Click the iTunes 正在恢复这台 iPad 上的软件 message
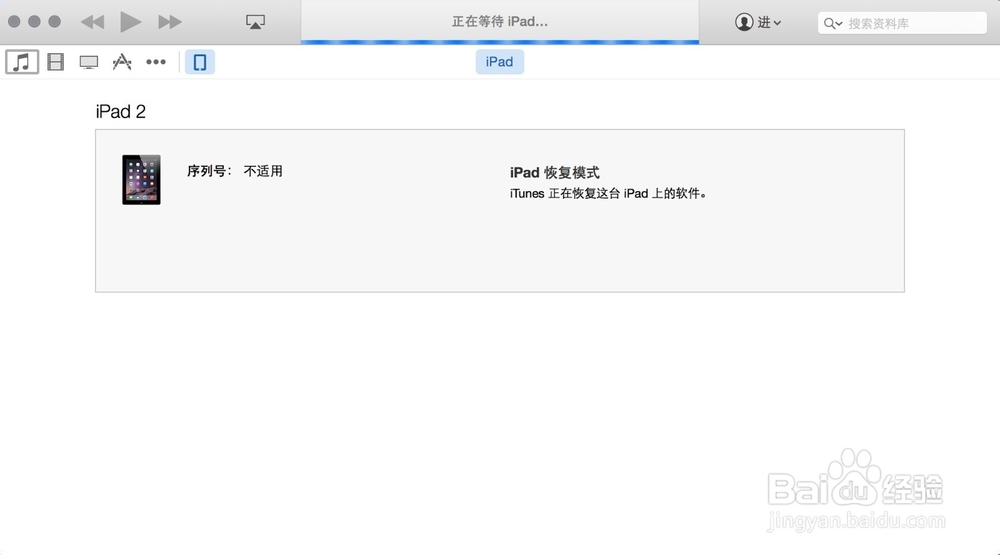The height and width of the screenshot is (555, 1000). (608, 193)
